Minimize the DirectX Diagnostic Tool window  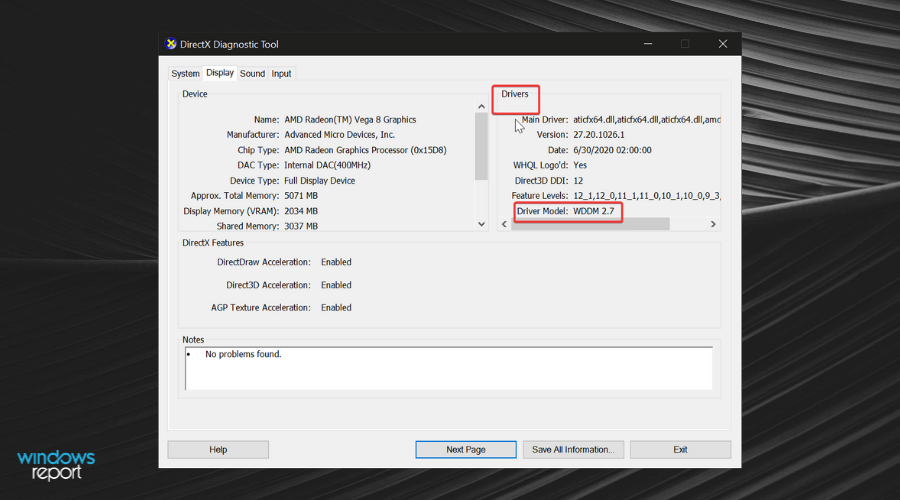(x=648, y=44)
